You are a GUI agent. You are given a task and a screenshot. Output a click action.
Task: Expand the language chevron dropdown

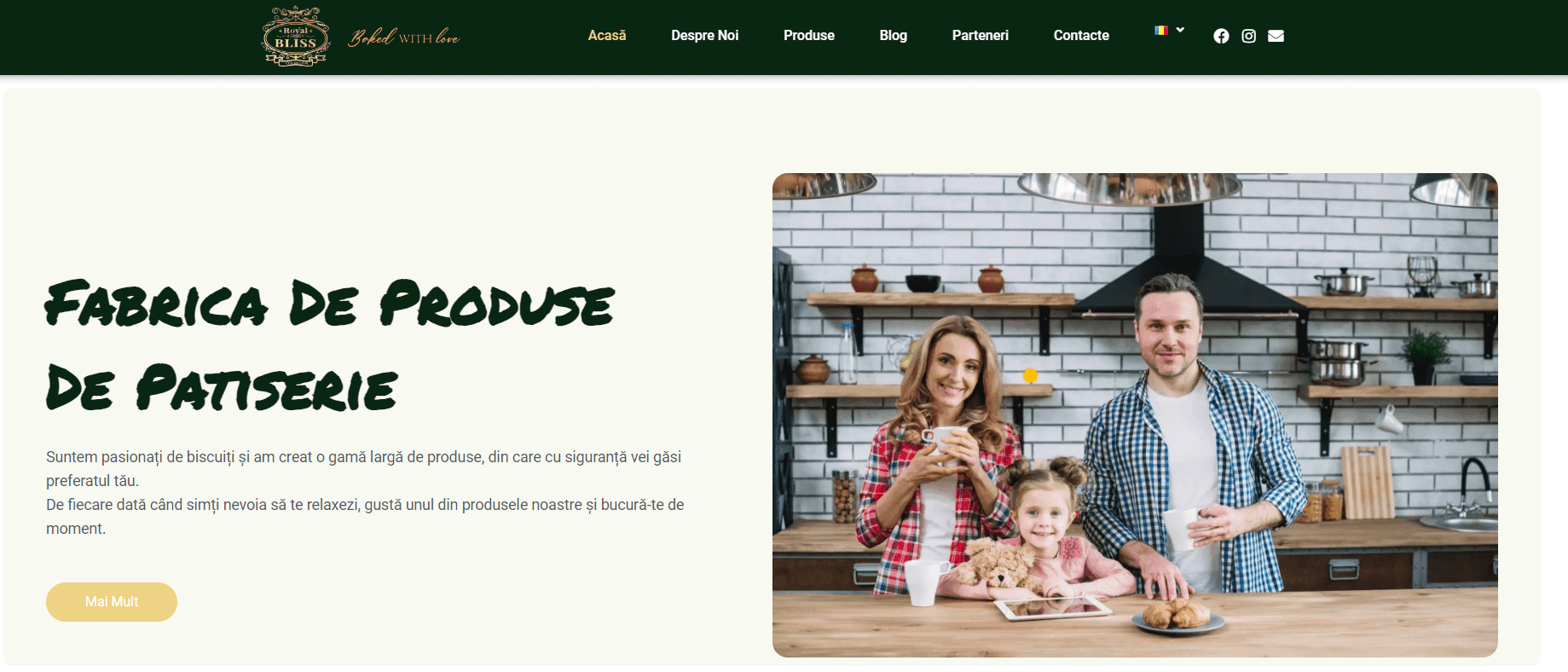(1180, 30)
